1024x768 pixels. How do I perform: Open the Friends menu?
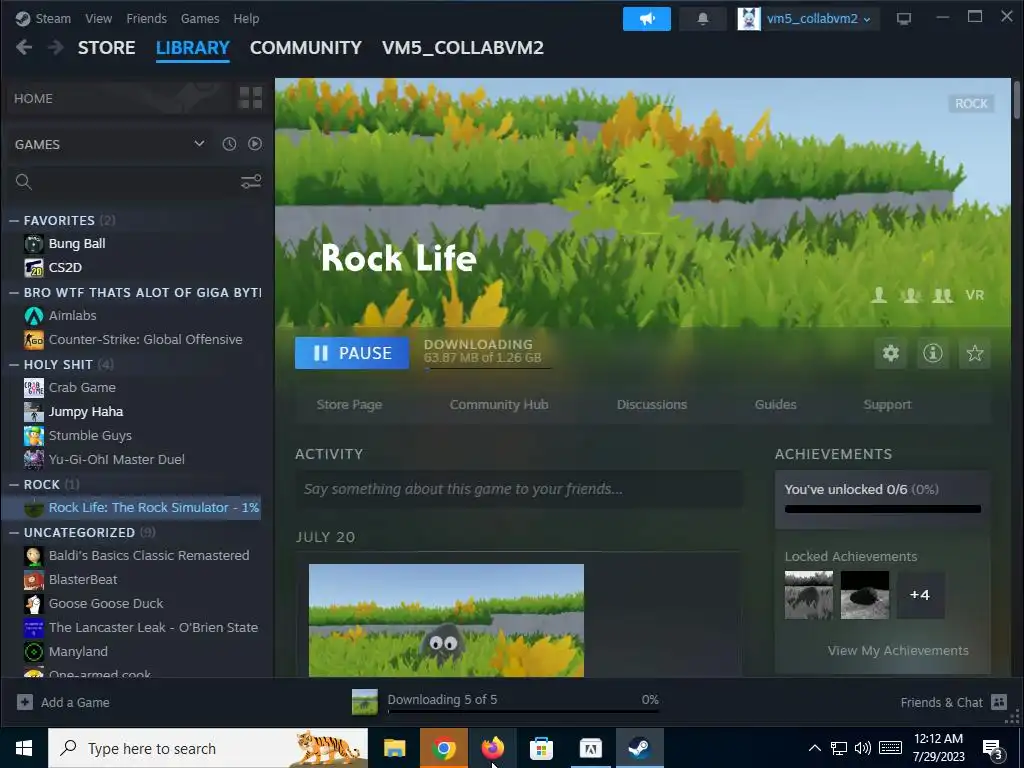pyautogui.click(x=146, y=19)
